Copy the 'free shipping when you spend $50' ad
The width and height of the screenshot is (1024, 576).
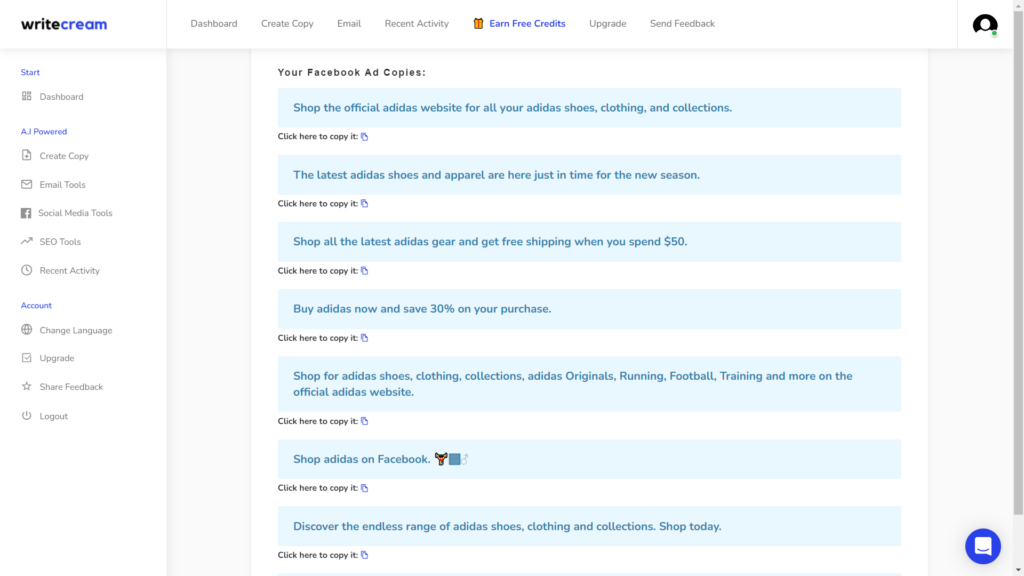(x=364, y=271)
